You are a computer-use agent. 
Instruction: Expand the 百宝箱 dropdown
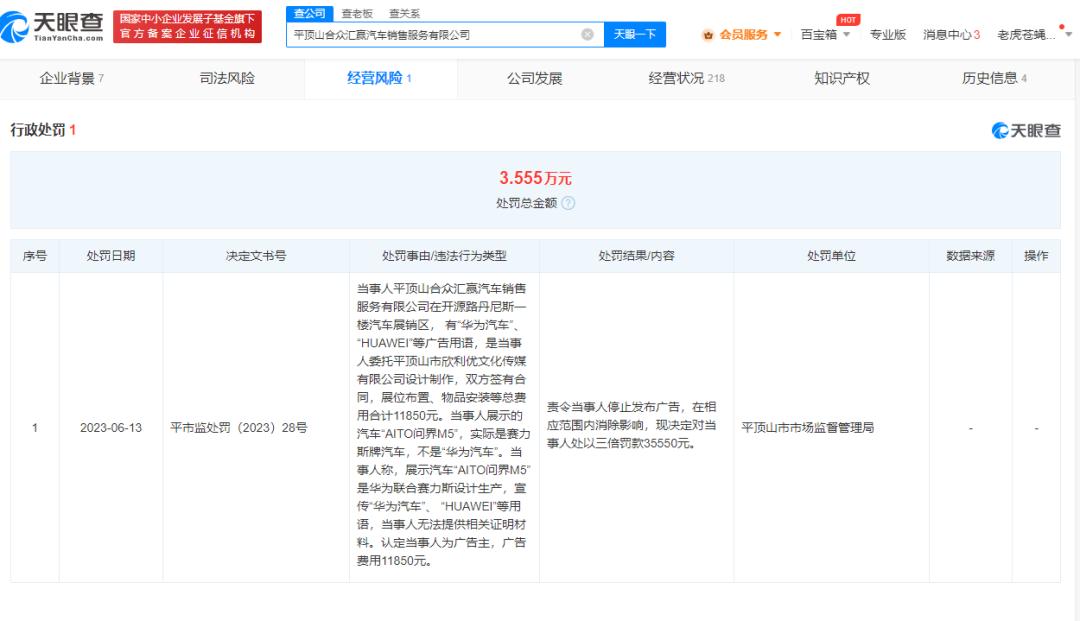point(825,35)
